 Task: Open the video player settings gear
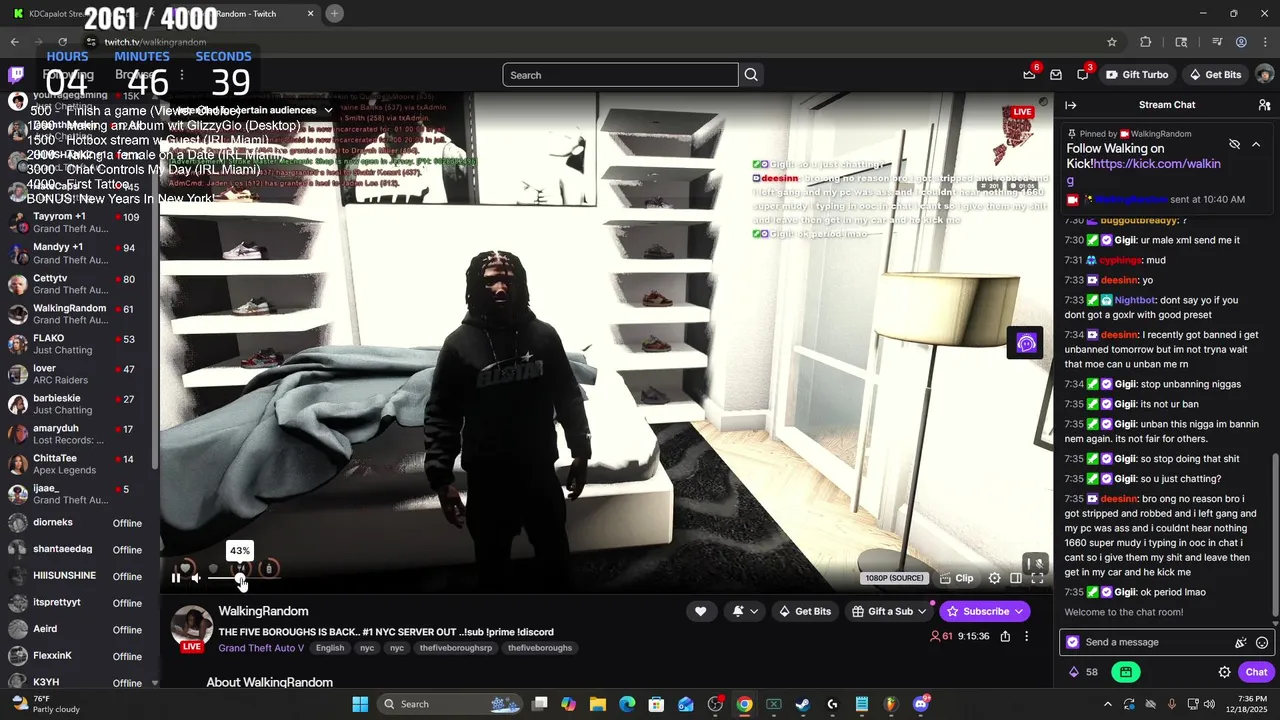(994, 578)
